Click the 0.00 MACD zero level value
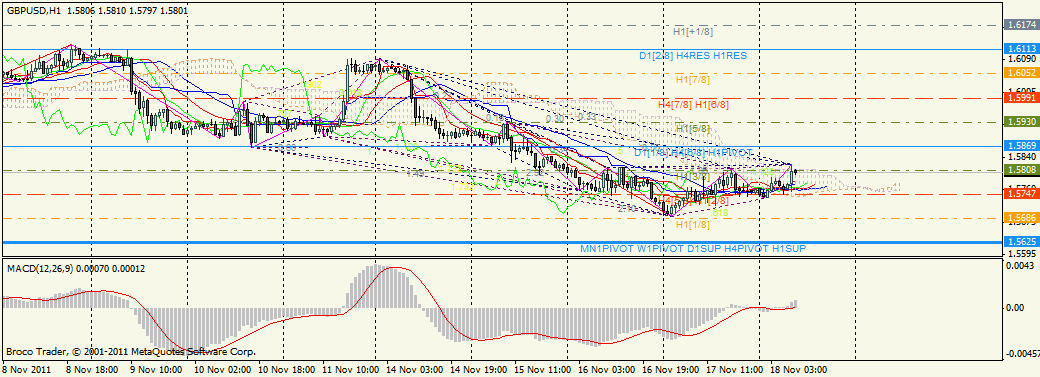 coord(1014,307)
